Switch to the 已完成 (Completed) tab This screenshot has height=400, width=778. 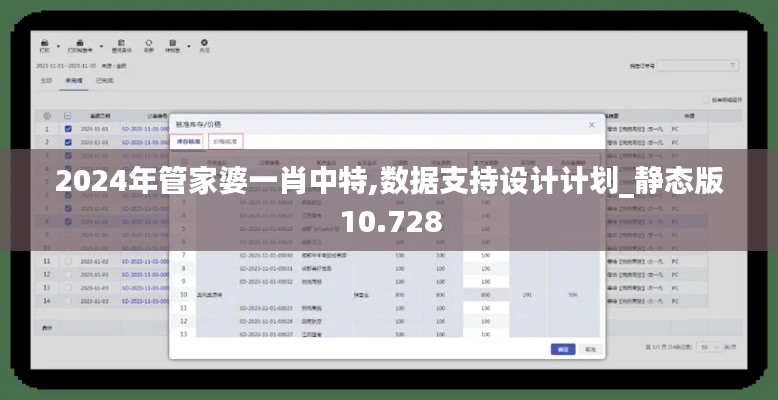pos(104,80)
